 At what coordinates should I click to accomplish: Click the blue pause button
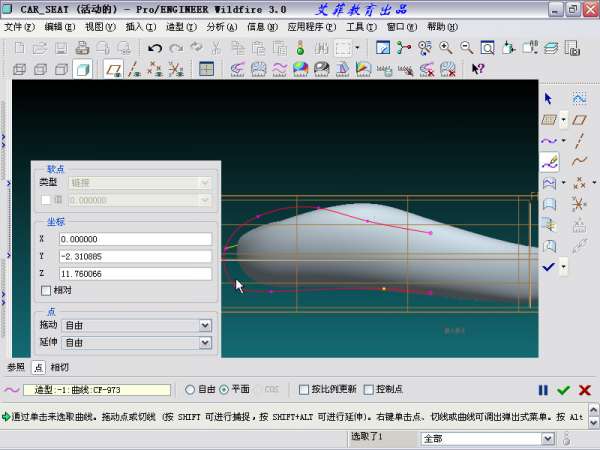[x=543, y=390]
